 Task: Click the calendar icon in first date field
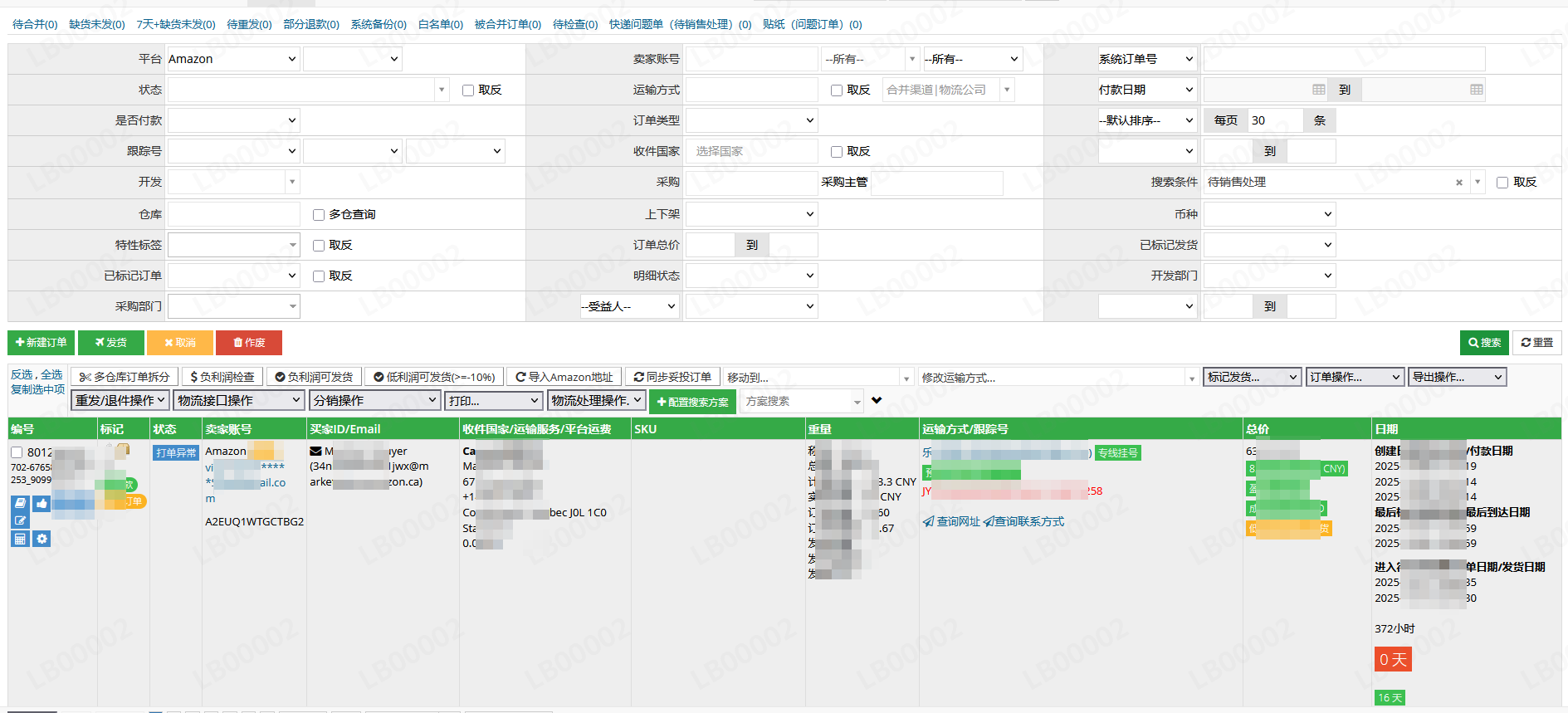1318,90
